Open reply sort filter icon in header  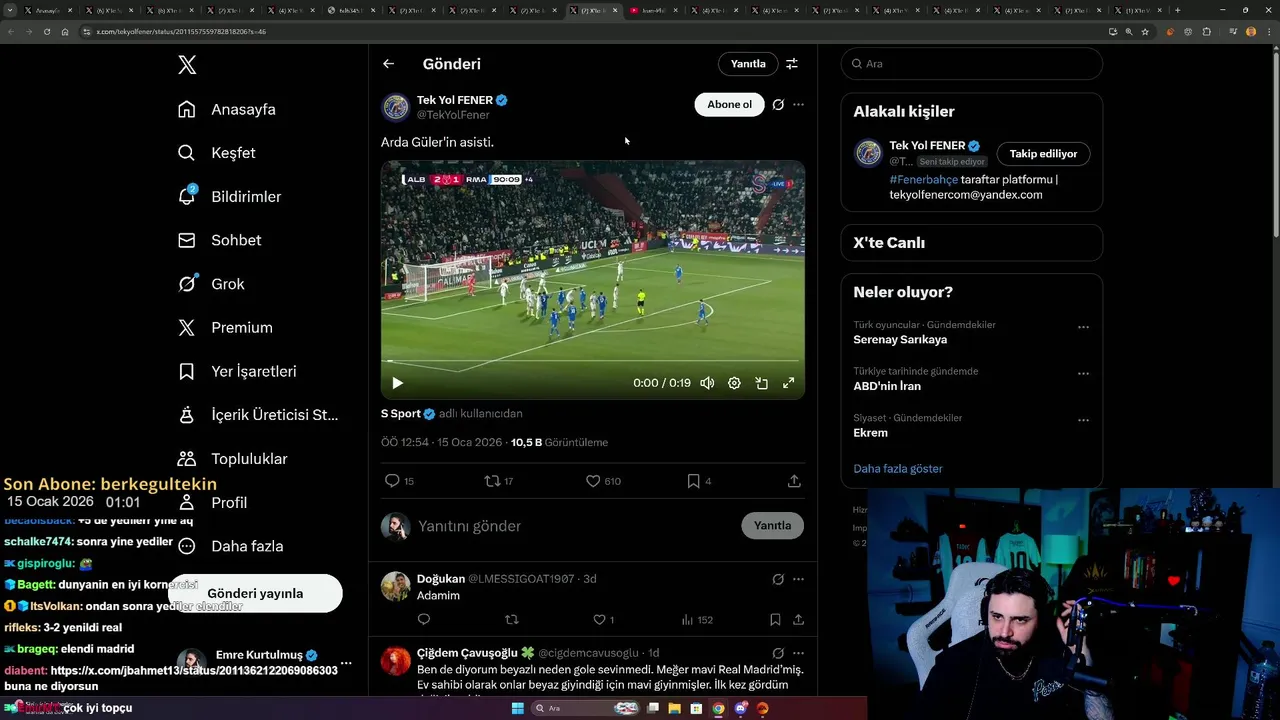(x=792, y=64)
